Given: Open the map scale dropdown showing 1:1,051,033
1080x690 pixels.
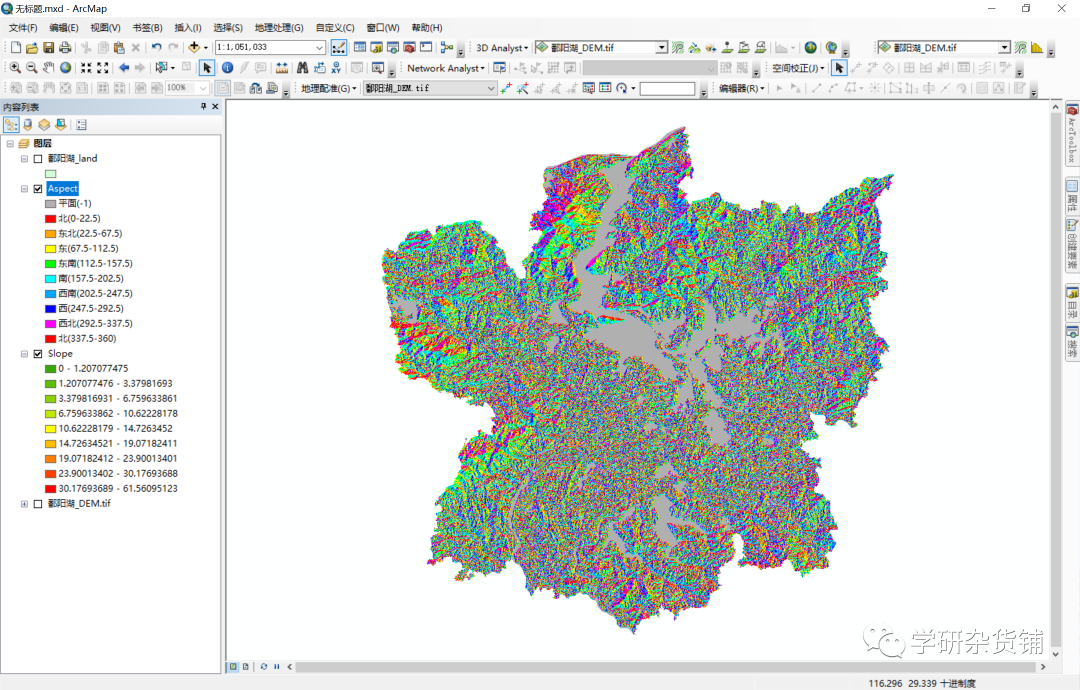Looking at the screenshot, I should (x=322, y=47).
